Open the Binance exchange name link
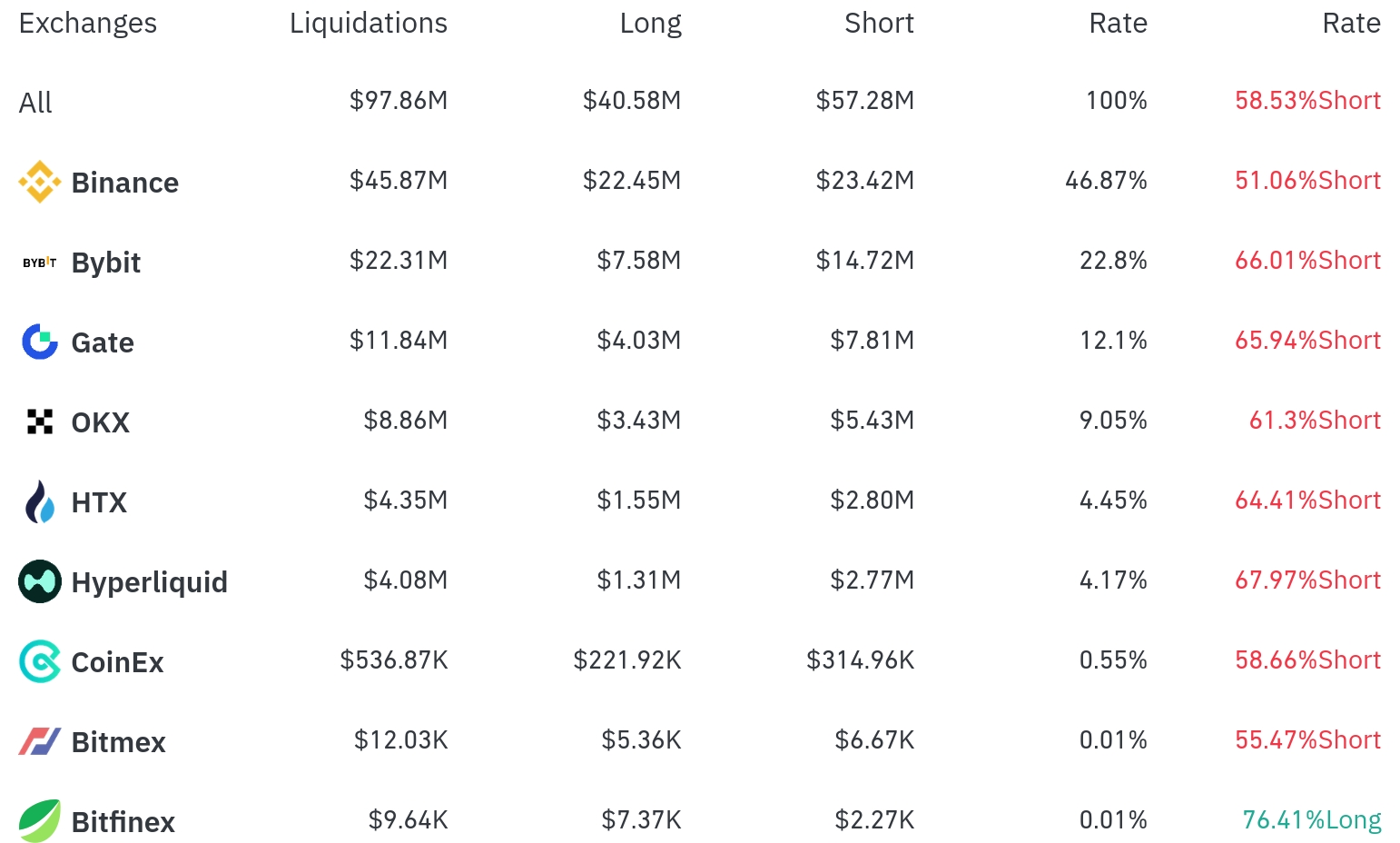Screen dimensions: 1400x843 pyautogui.click(x=125, y=183)
